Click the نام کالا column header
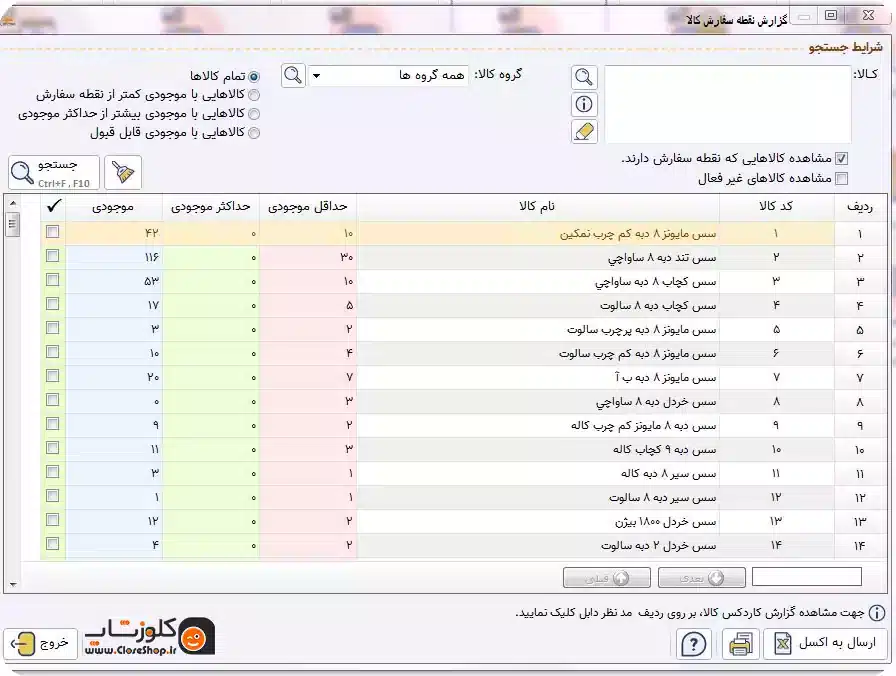 [x=538, y=206]
